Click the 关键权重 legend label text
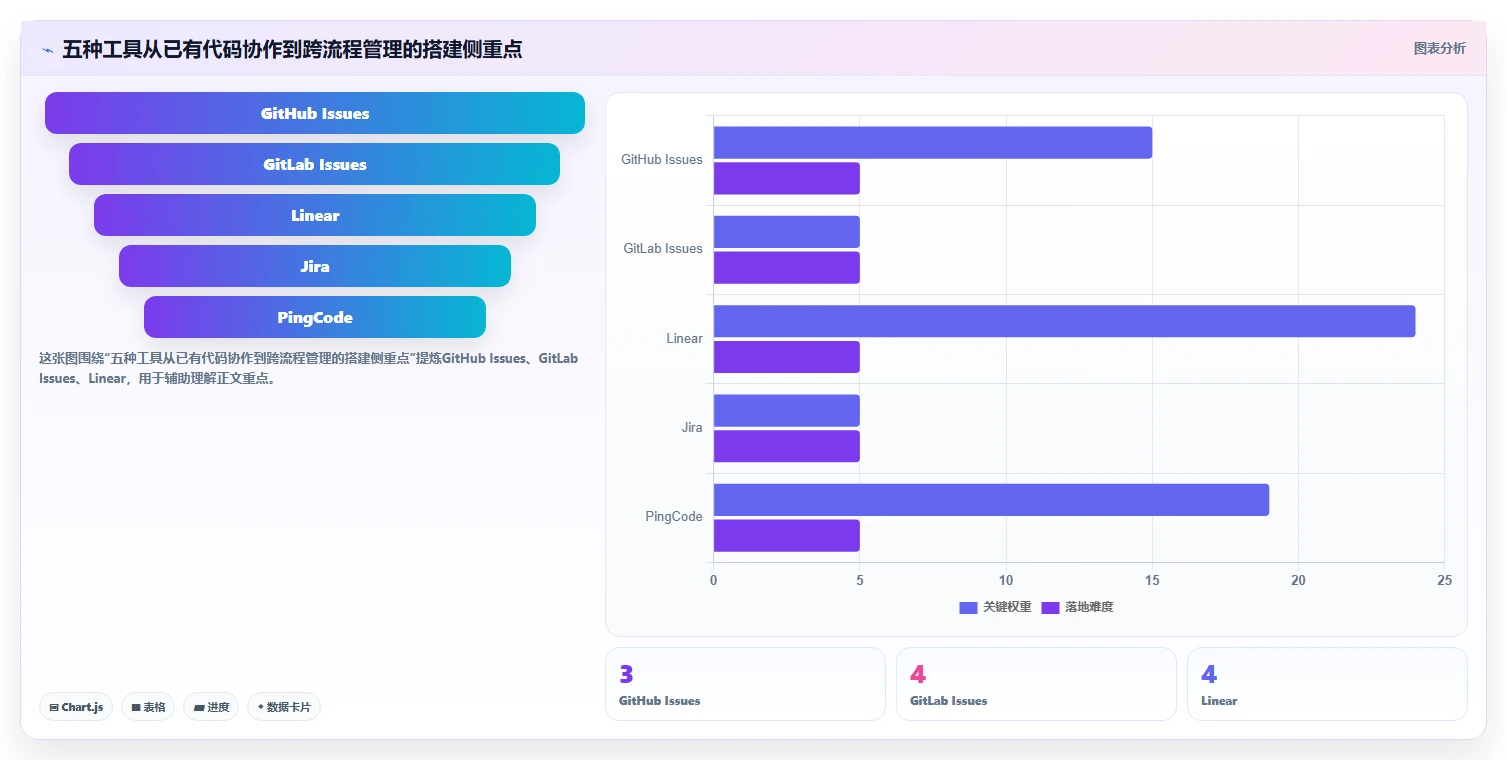Image resolution: width=1507 pixels, height=760 pixels. coord(1007,607)
